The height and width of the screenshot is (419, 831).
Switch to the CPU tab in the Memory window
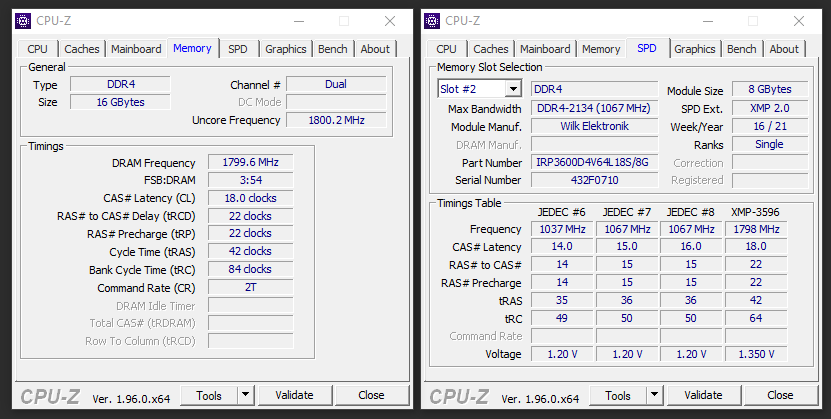pyautogui.click(x=37, y=49)
